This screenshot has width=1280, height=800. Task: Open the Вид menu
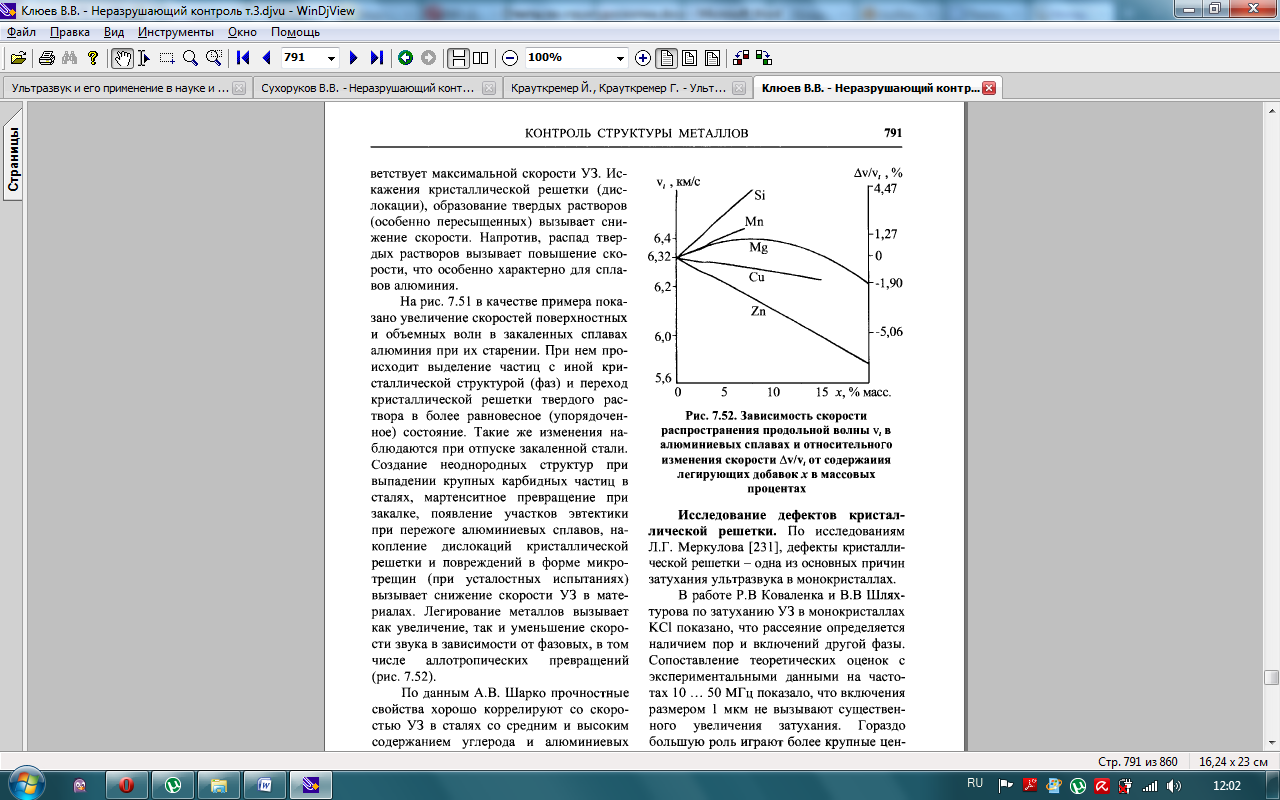coord(114,32)
